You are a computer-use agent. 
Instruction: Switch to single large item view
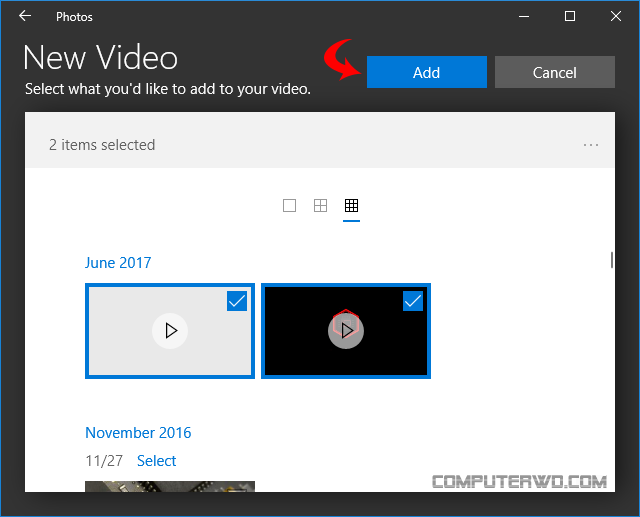[289, 205]
